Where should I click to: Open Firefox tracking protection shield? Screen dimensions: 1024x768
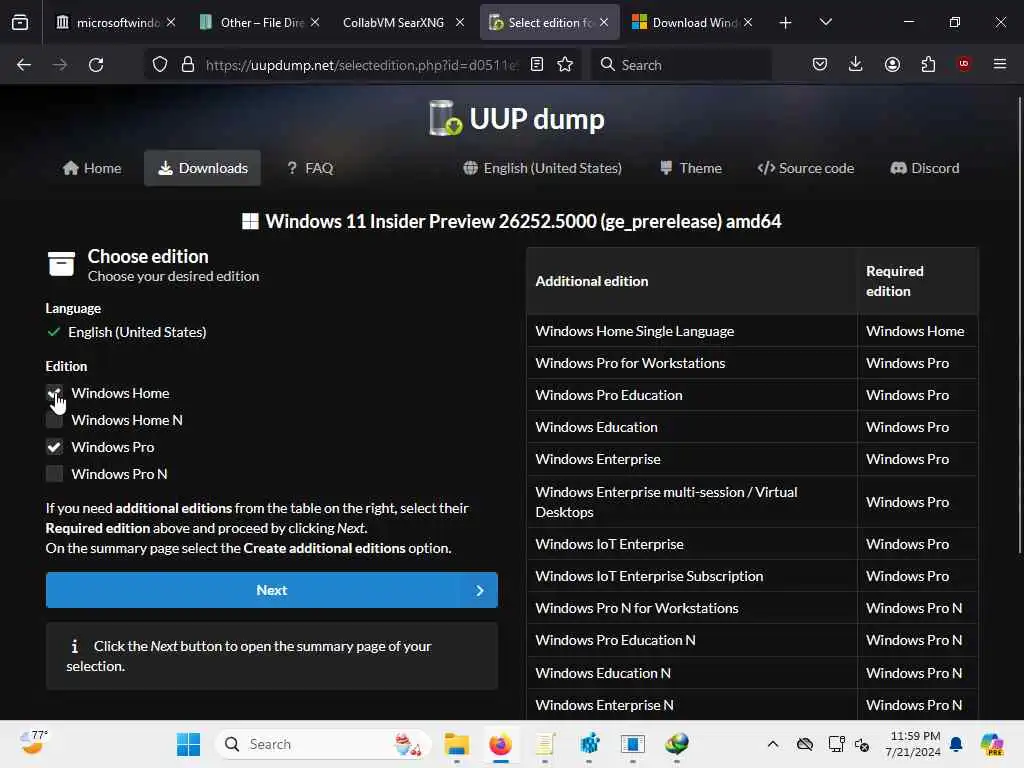pos(160,65)
